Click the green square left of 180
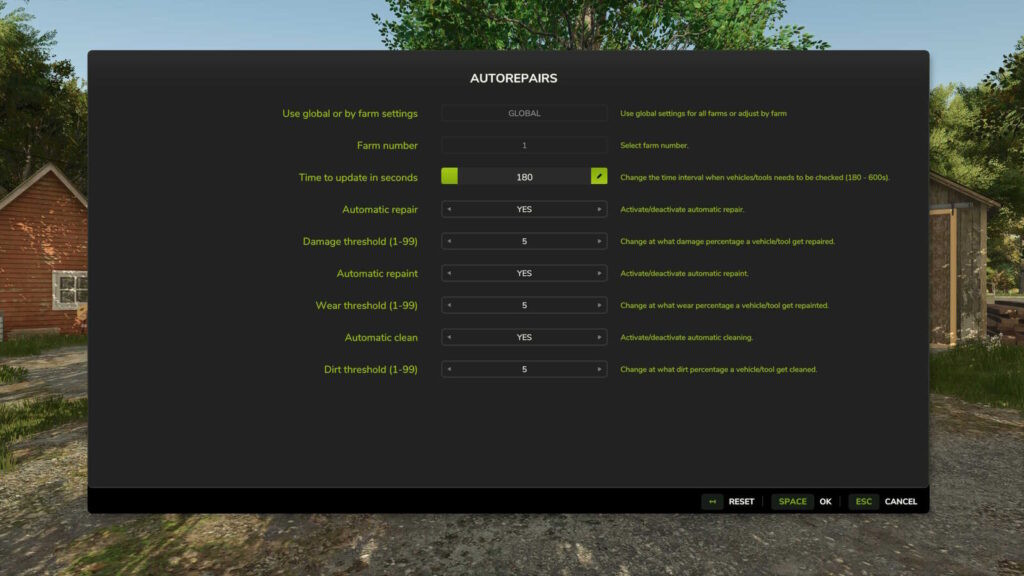 click(x=450, y=177)
